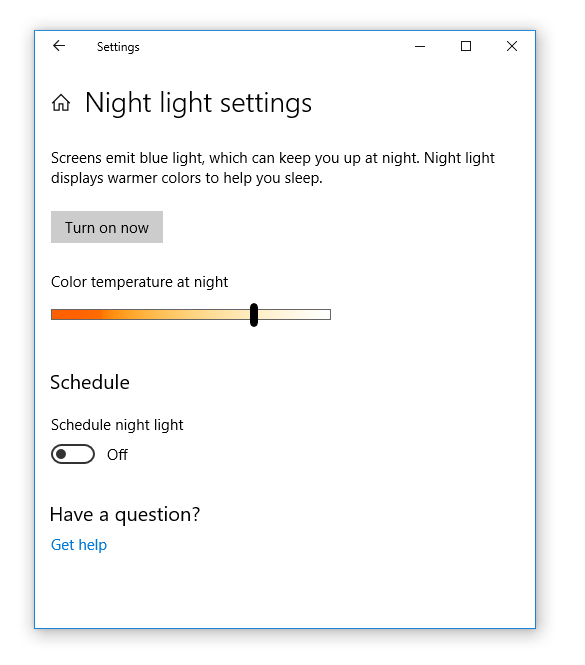Open Settings home via house icon
The height and width of the screenshot is (665, 585).
[x=61, y=103]
